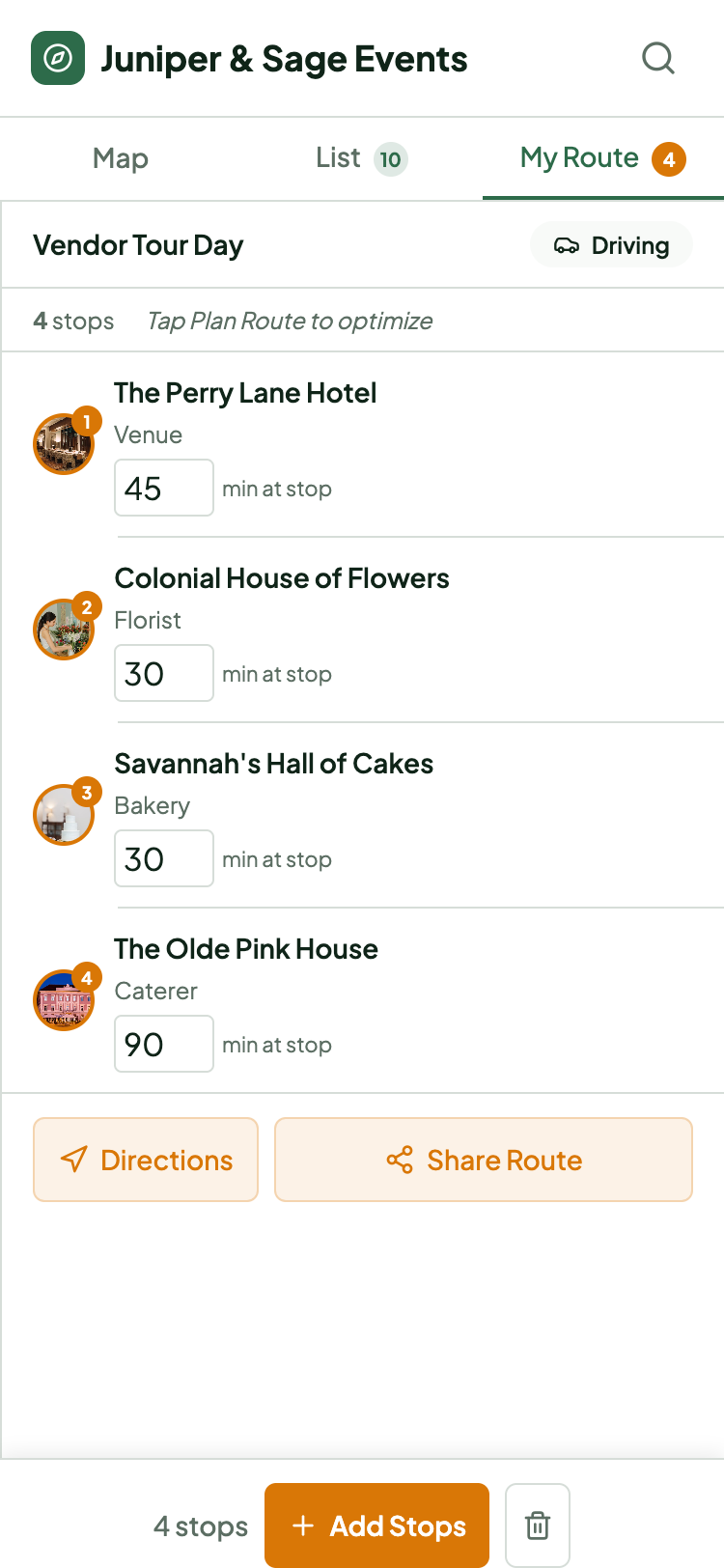Open search with the magnifier icon
Viewport: 724px width, 1568px height.
tap(658, 58)
